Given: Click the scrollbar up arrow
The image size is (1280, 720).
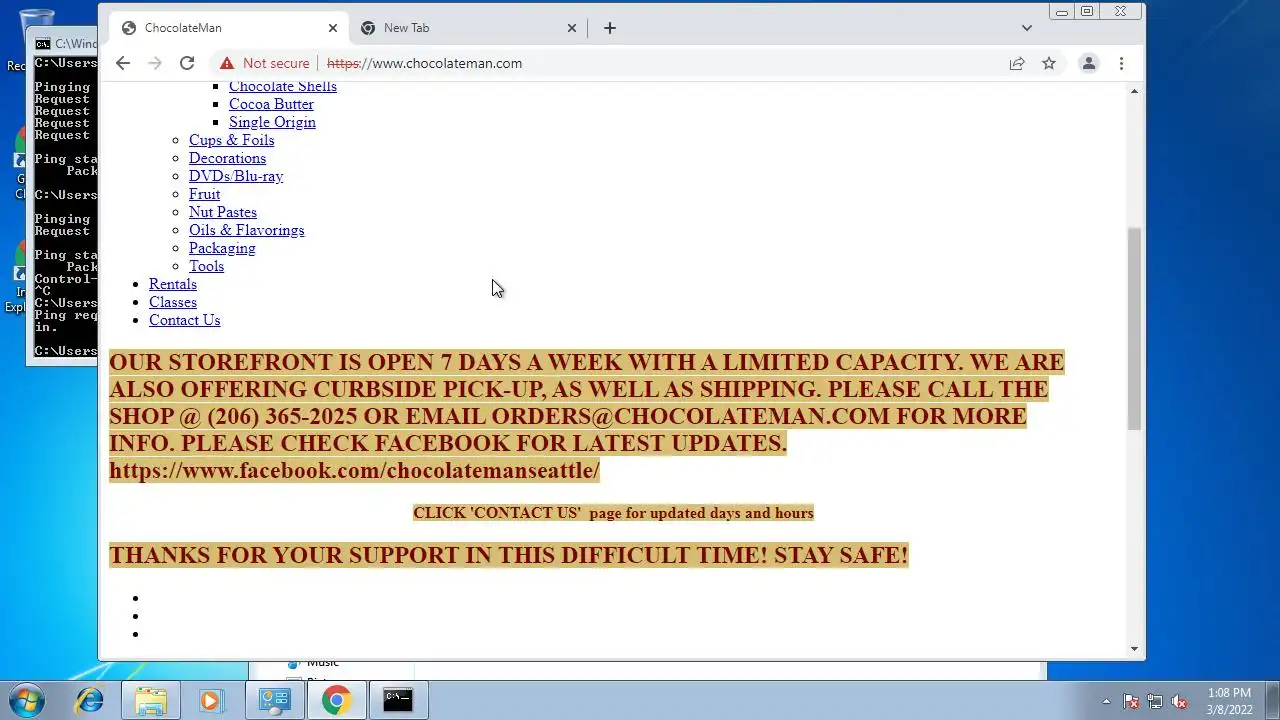Looking at the screenshot, I should [x=1134, y=92].
